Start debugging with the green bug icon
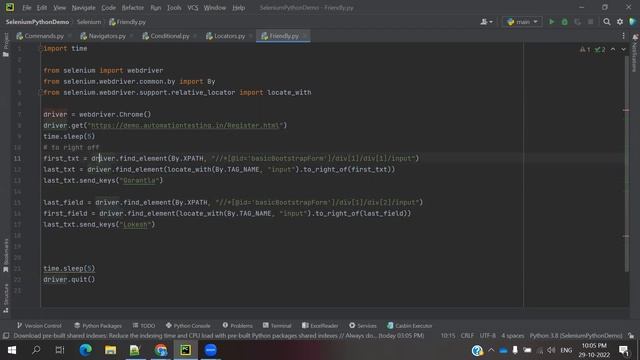 [564, 22]
